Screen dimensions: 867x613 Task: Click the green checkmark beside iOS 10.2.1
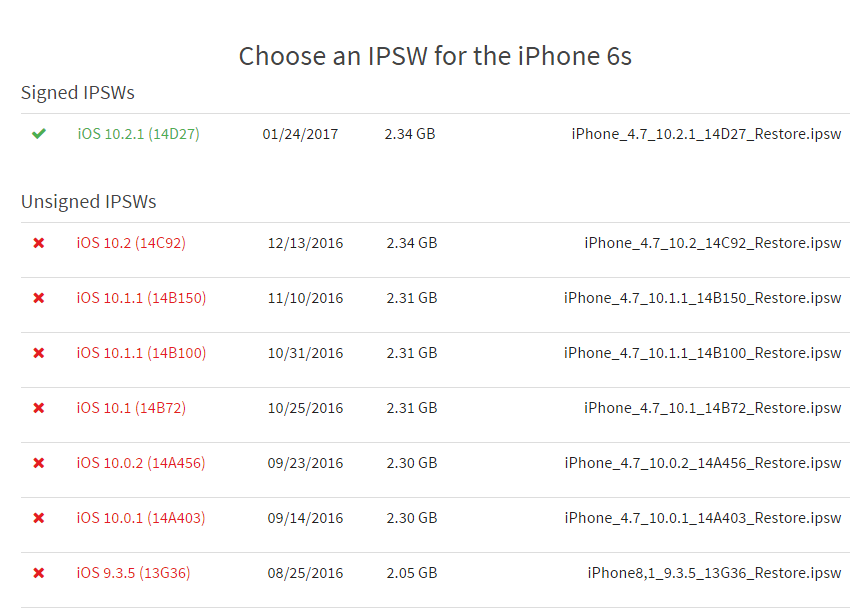click(39, 134)
